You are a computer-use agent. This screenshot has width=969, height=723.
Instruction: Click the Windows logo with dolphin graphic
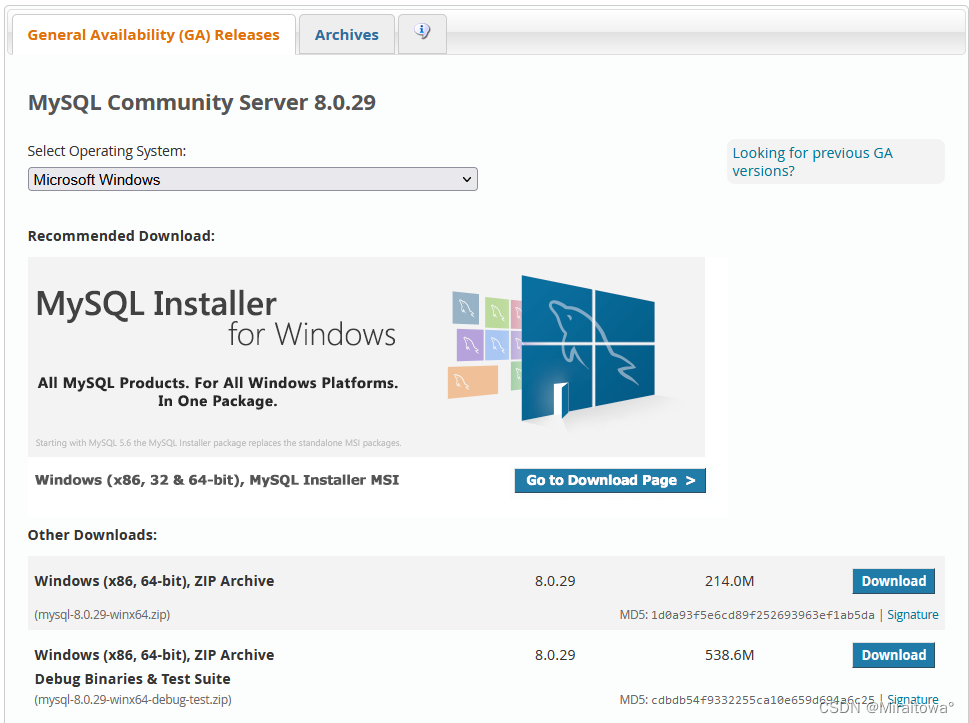[587, 349]
